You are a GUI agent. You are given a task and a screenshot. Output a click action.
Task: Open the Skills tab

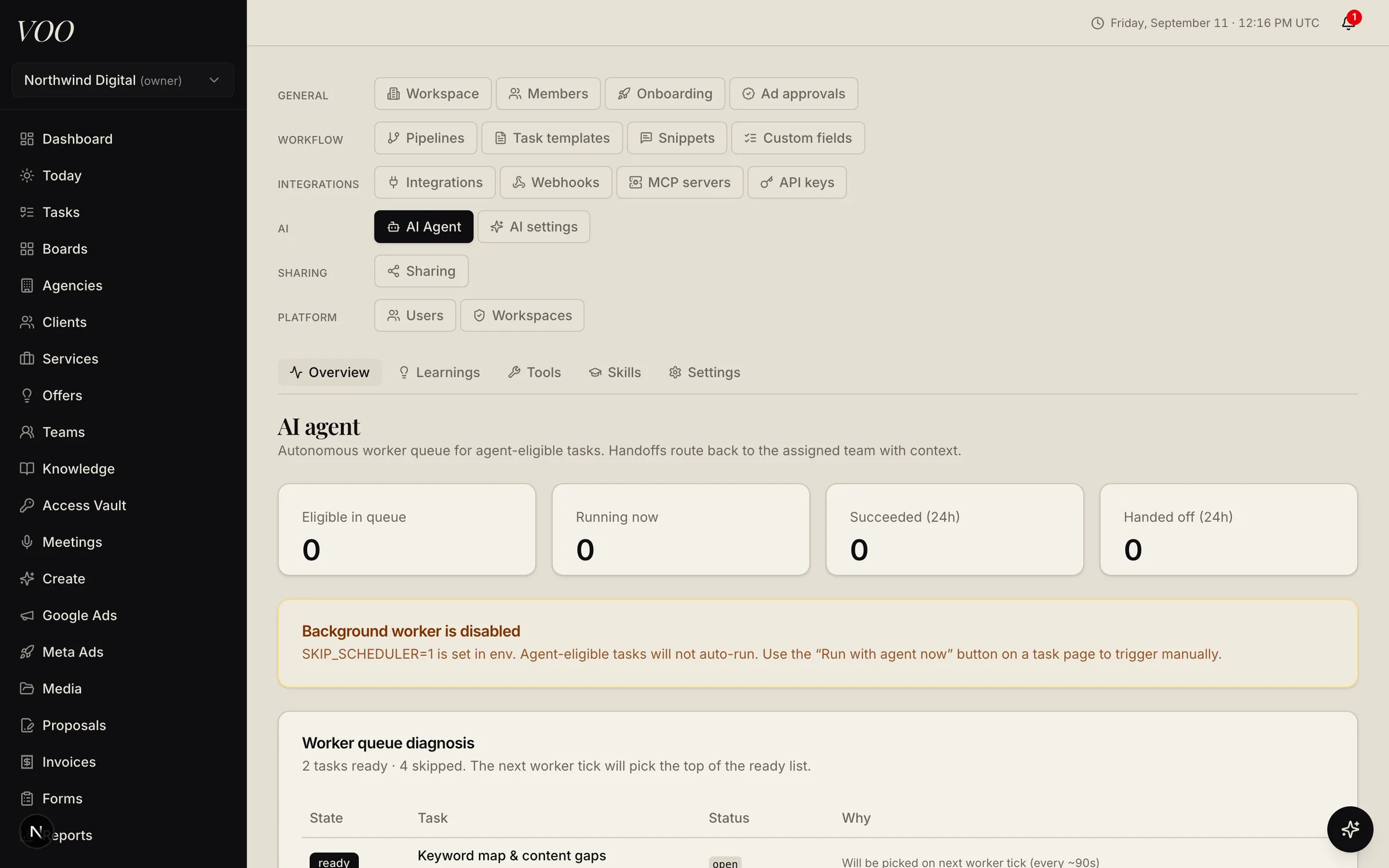pos(615,372)
